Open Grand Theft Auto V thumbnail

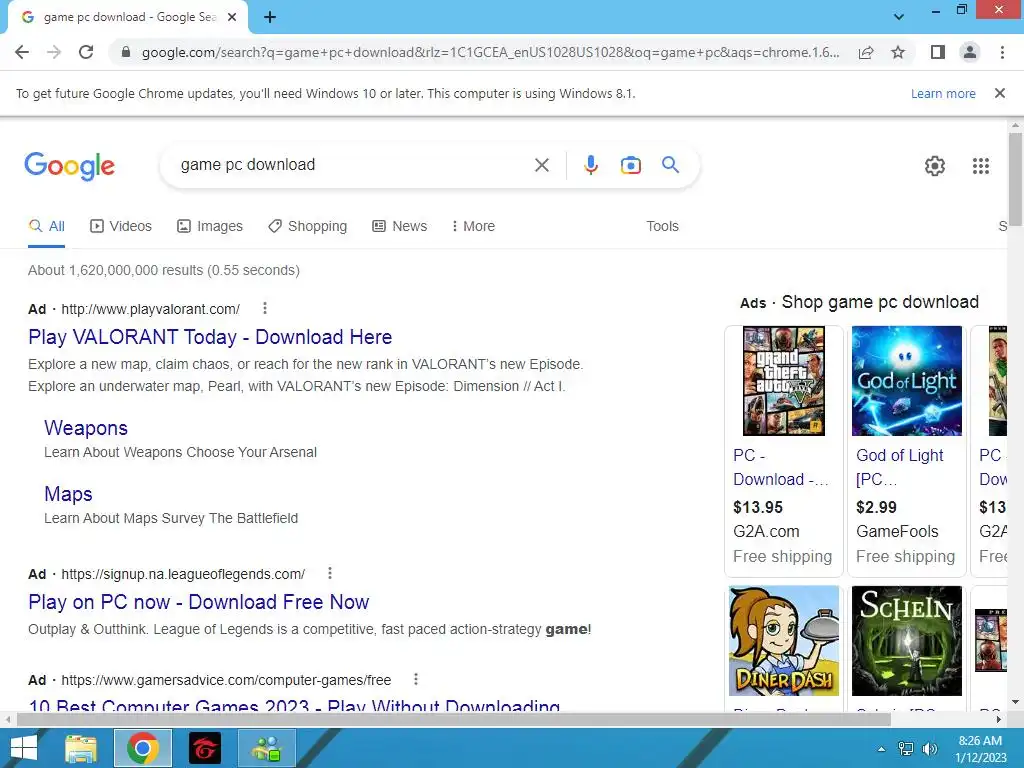click(784, 381)
